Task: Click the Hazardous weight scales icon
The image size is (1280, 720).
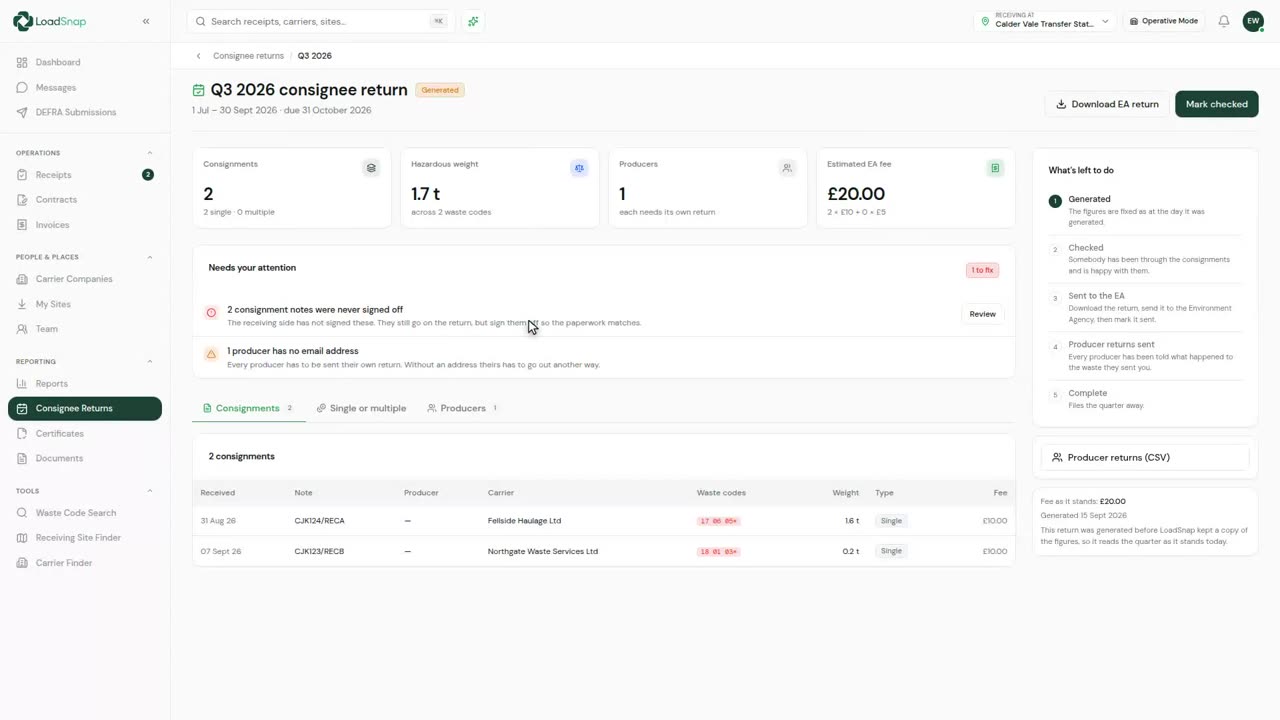Action: tap(579, 168)
